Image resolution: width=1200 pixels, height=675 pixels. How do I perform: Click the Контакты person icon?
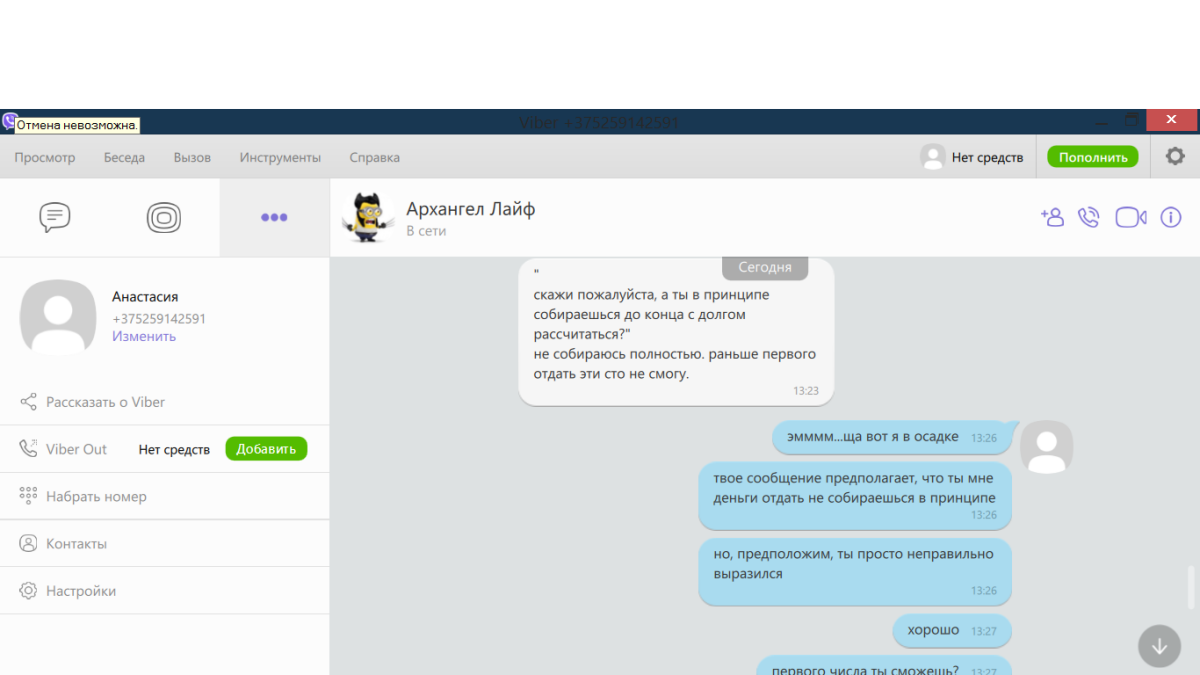28,543
